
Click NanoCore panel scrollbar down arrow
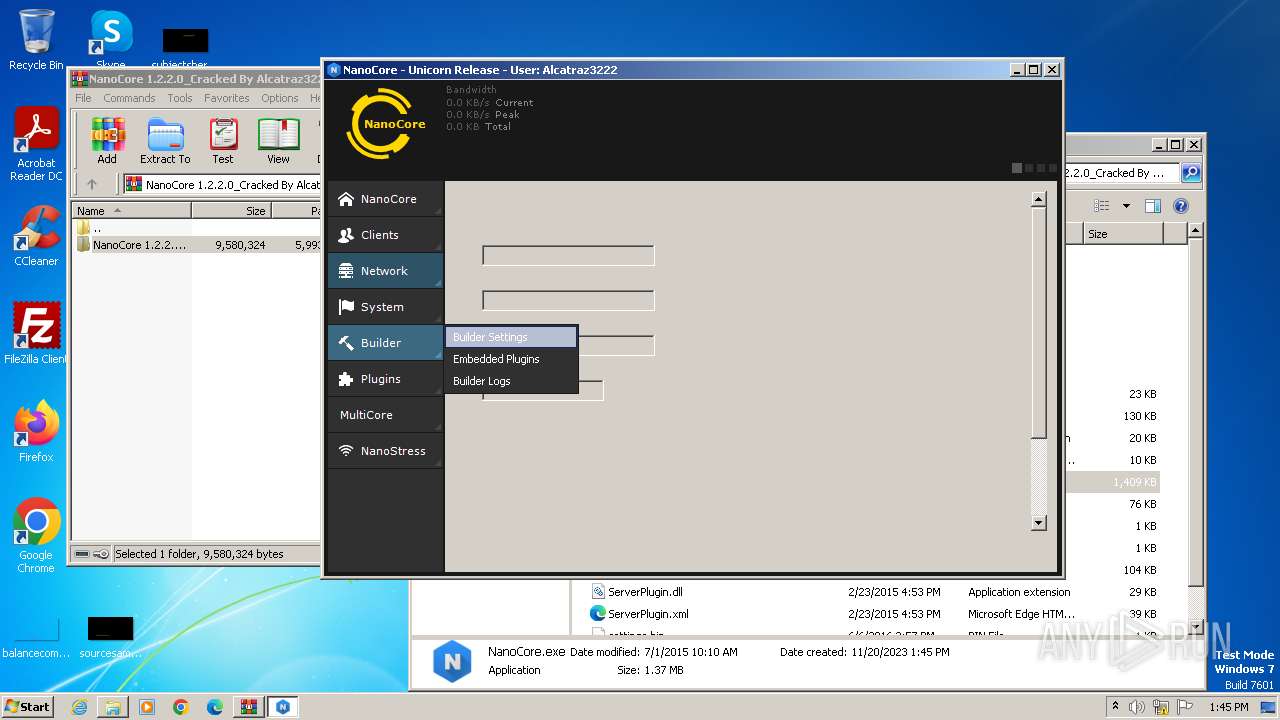click(x=1038, y=523)
